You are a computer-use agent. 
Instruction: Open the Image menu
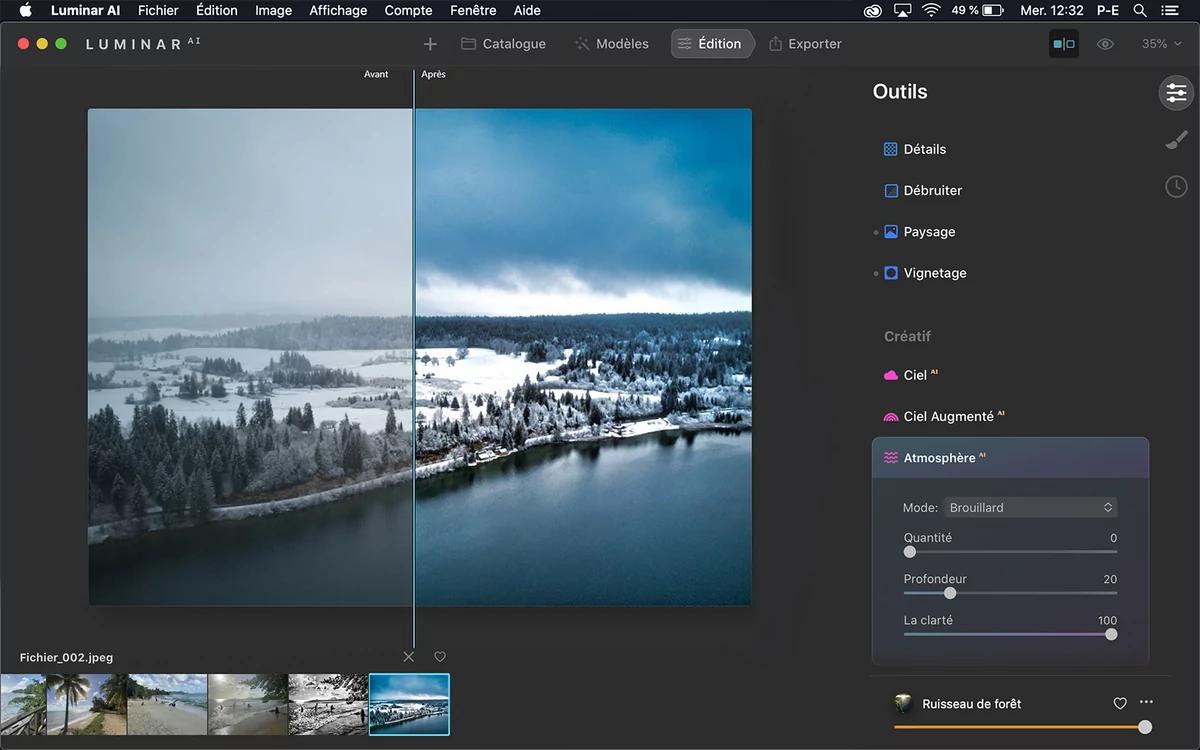tap(273, 11)
